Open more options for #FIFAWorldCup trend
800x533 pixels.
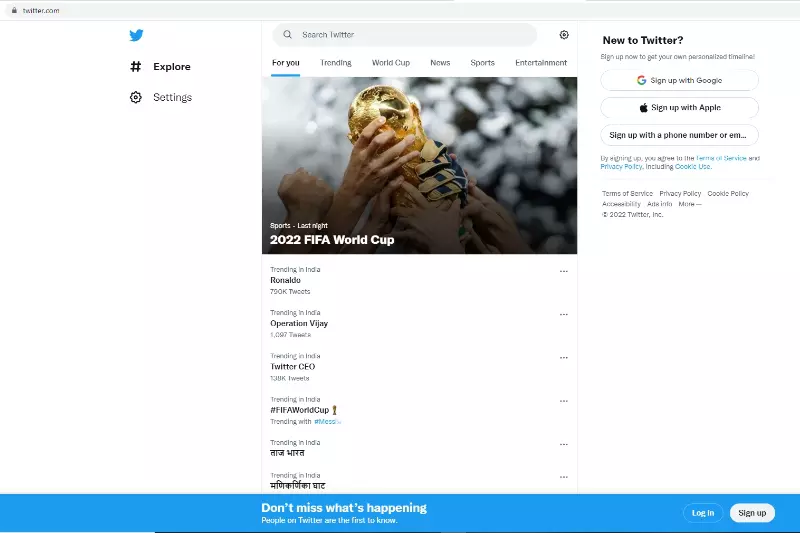coord(564,401)
